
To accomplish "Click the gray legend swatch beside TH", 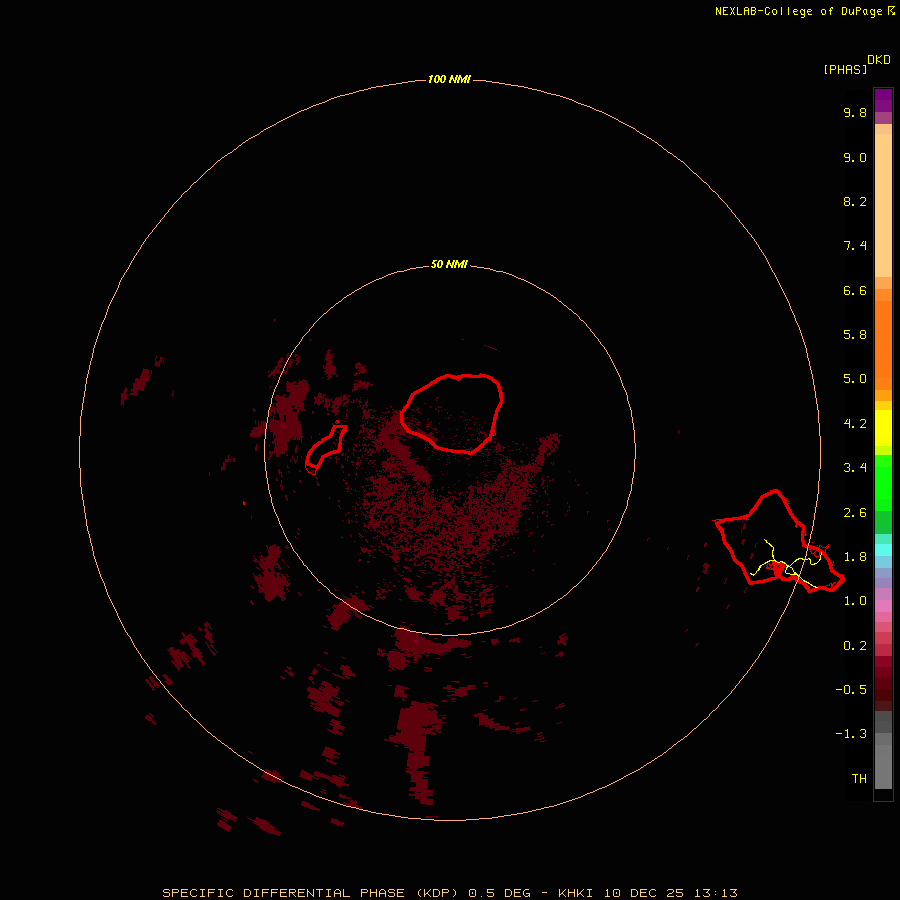I will (x=883, y=766).
